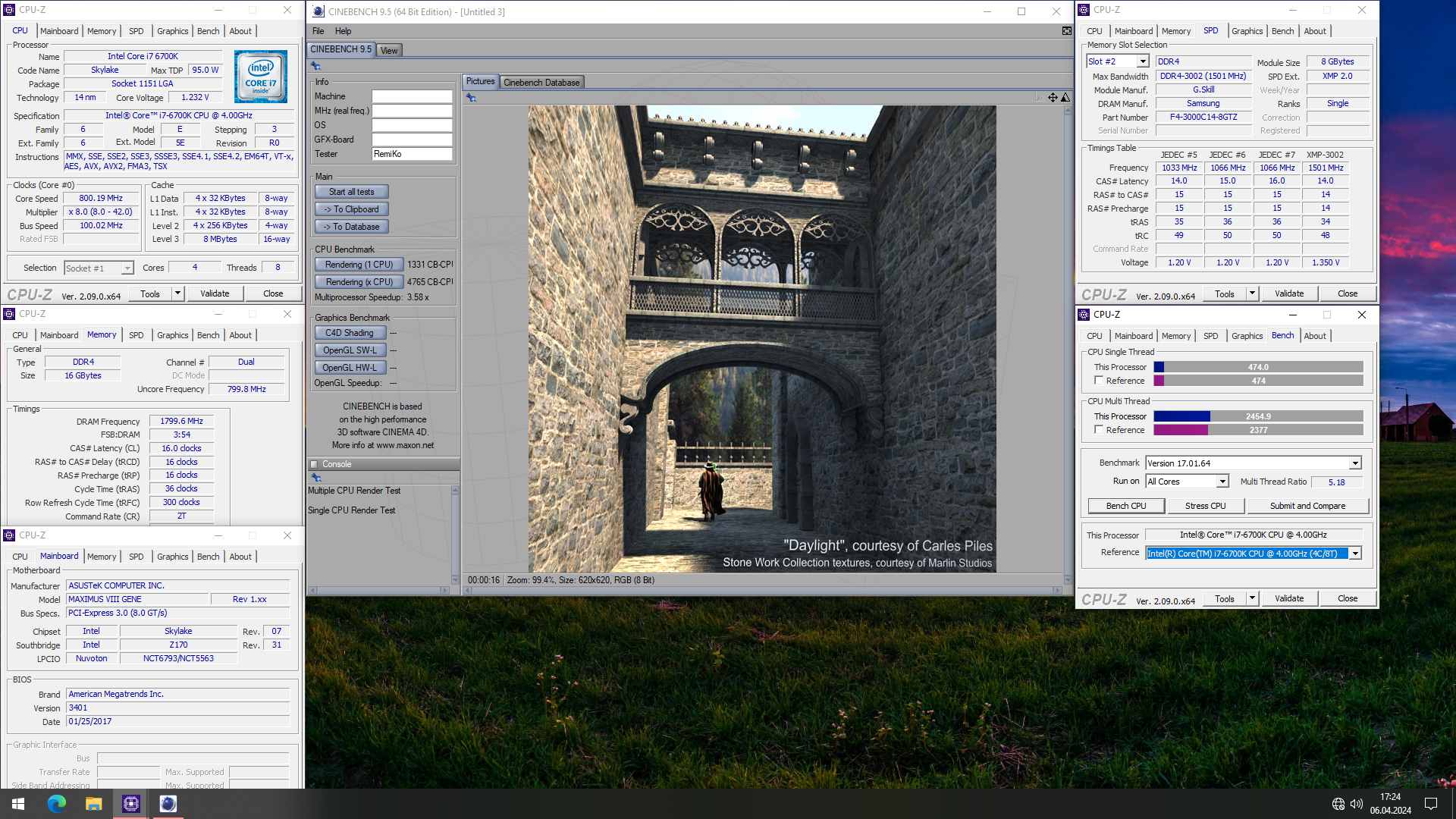Click the pin icon above Info panel
The width and height of the screenshot is (1456, 819).
(x=316, y=67)
